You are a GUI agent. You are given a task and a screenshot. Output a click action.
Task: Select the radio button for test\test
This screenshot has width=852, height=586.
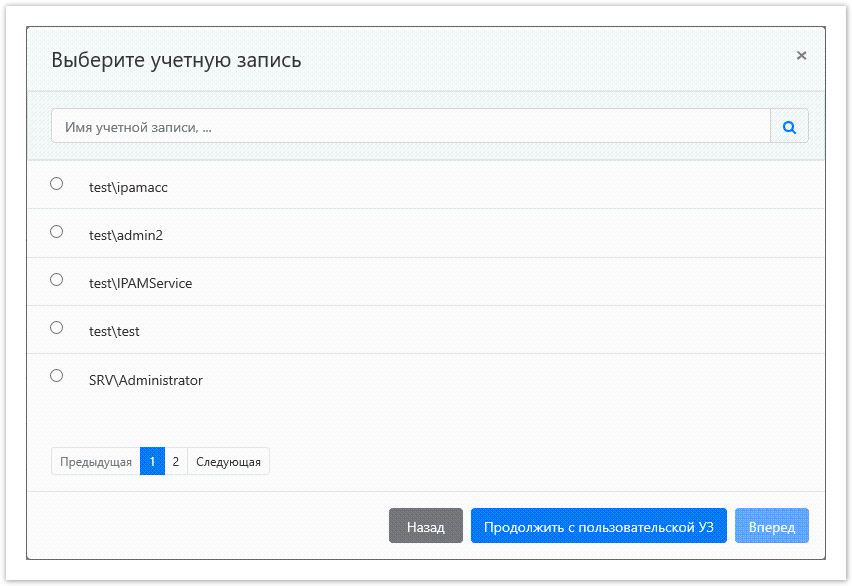click(x=57, y=328)
